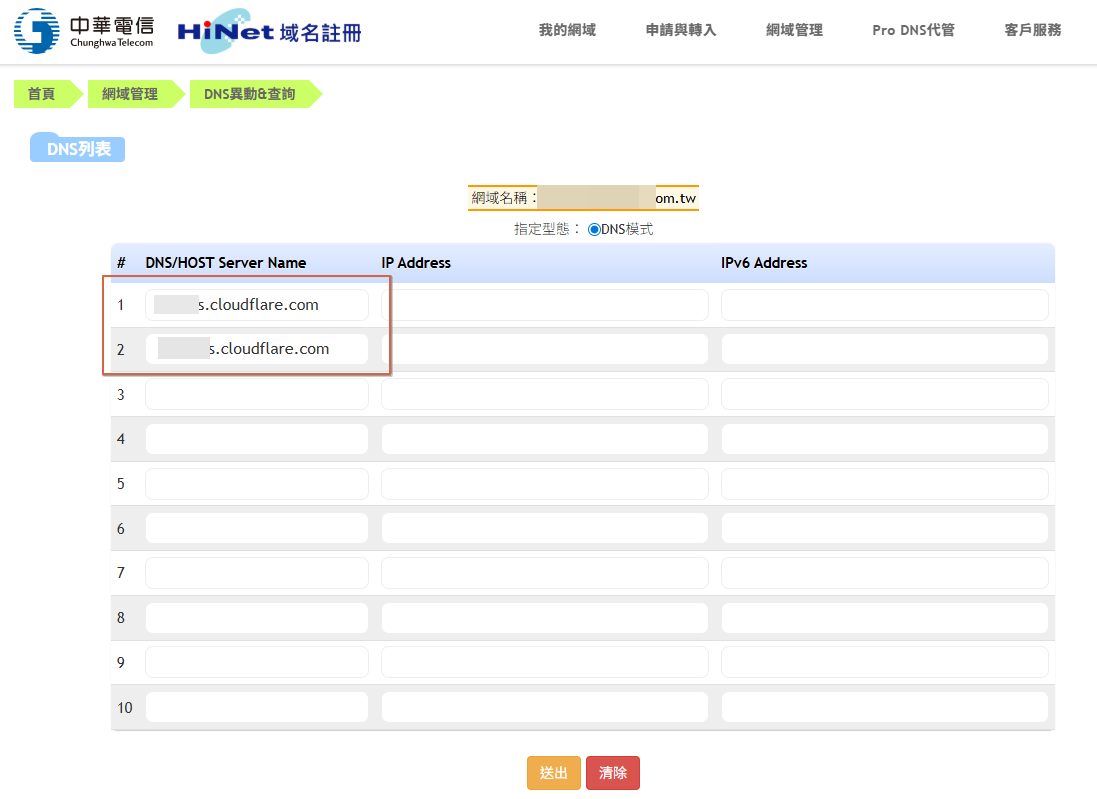Image resolution: width=1097 pixels, height=799 pixels.
Task: Open the 網域管理 top menu
Action: (794, 30)
